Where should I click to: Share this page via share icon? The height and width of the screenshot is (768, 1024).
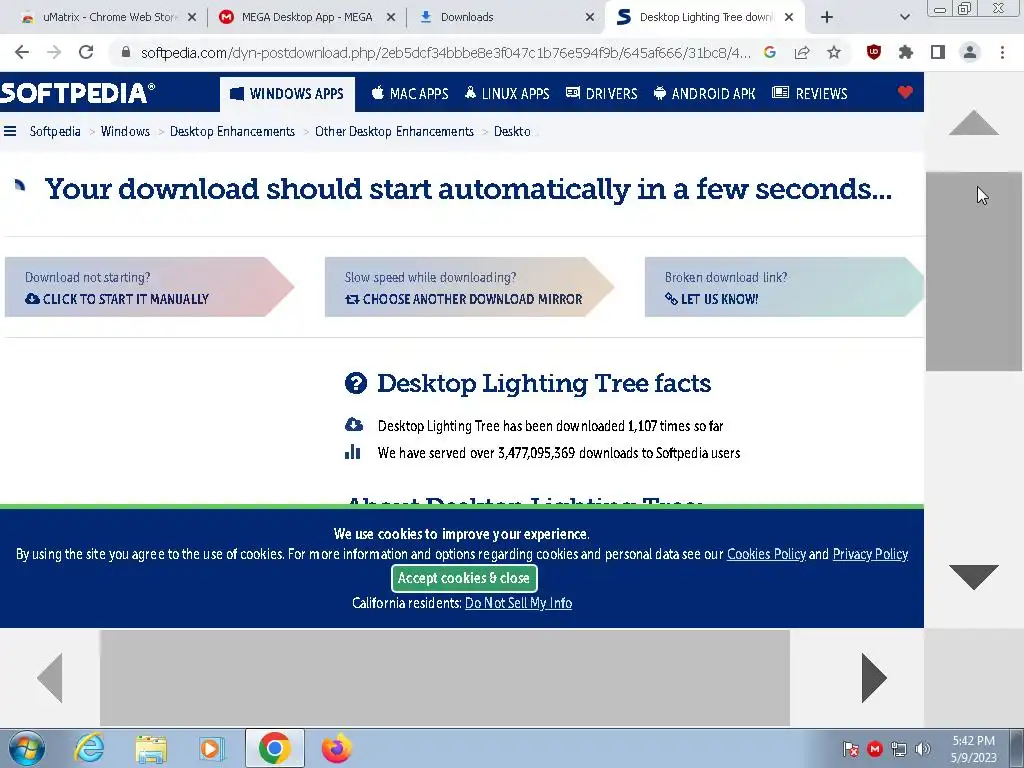point(802,52)
